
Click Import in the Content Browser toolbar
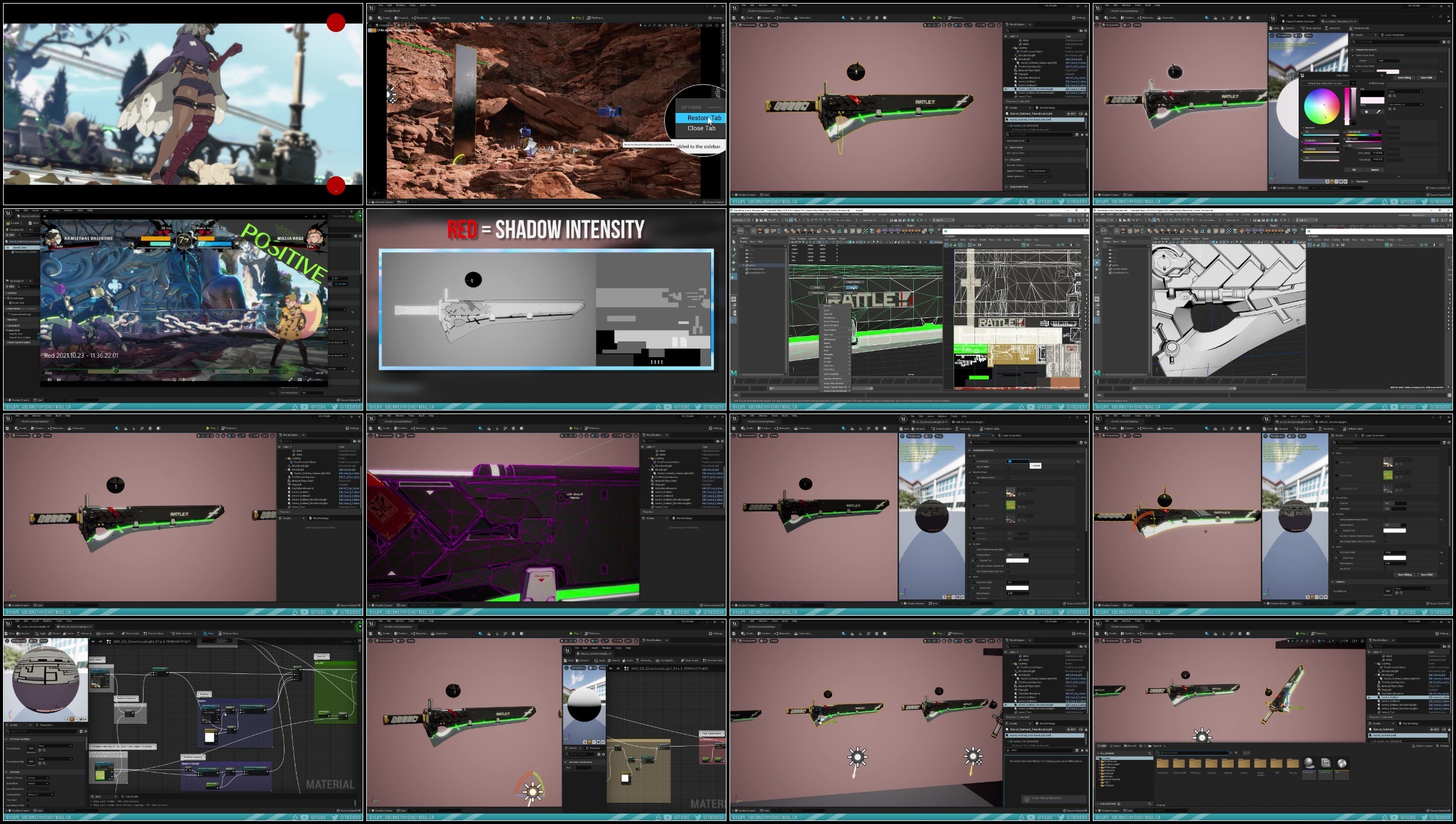(x=1115, y=746)
